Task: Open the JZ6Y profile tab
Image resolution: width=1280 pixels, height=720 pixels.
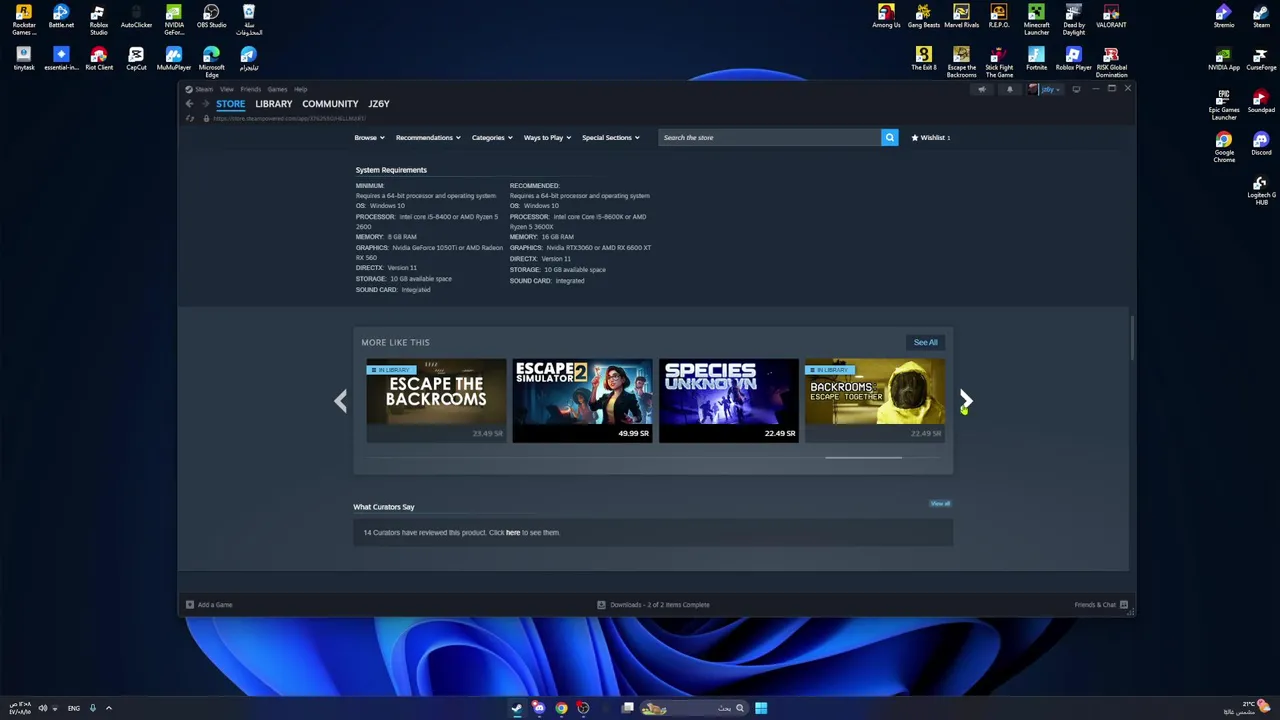Action: click(379, 103)
